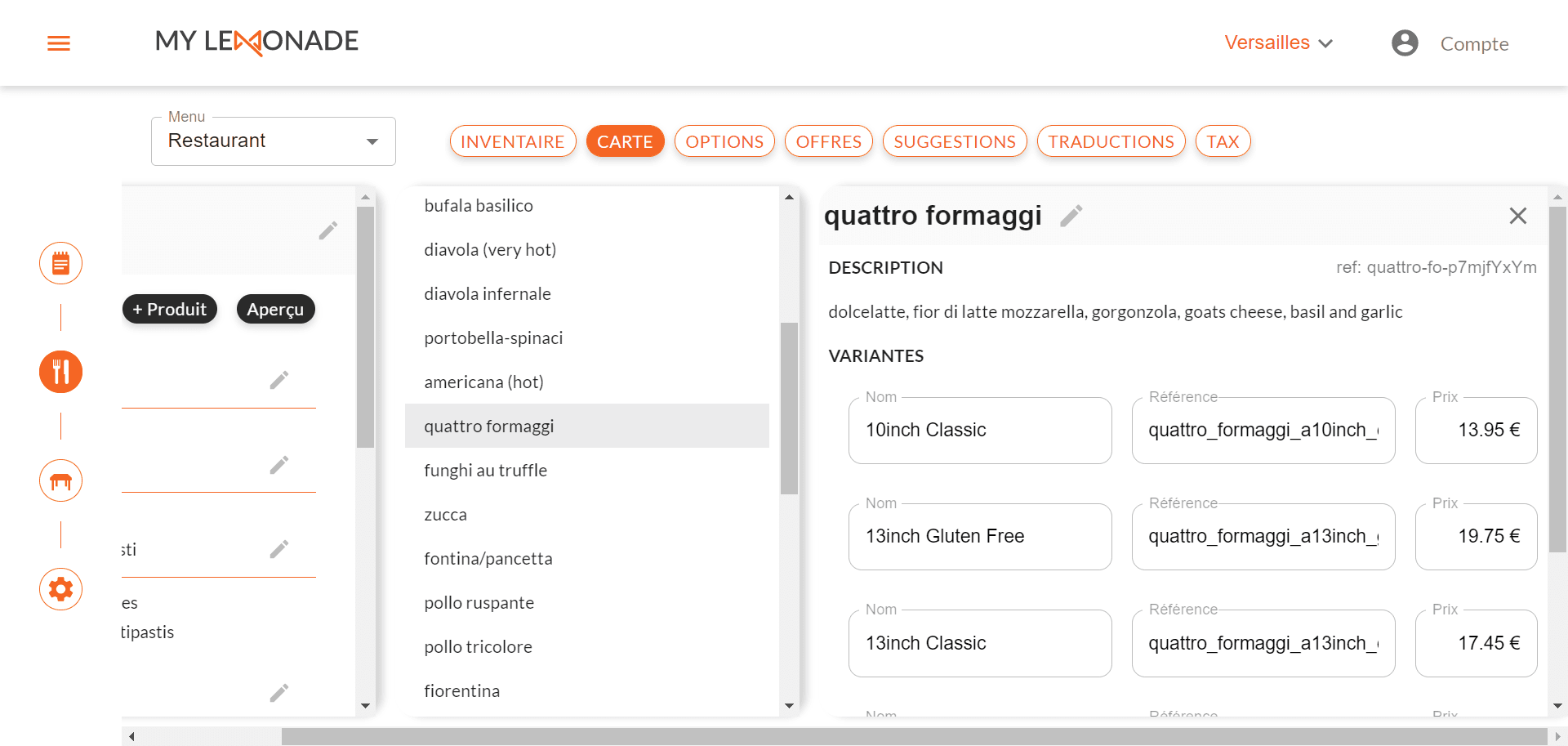Expand the Menu Restaurant dropdown
This screenshot has width=1568, height=746.
(274, 141)
